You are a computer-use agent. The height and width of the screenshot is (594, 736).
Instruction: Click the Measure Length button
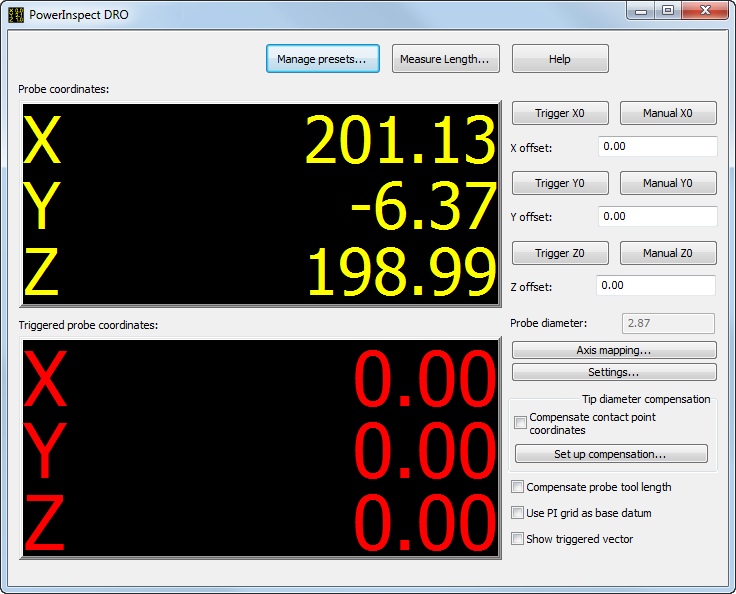pyautogui.click(x=445, y=59)
